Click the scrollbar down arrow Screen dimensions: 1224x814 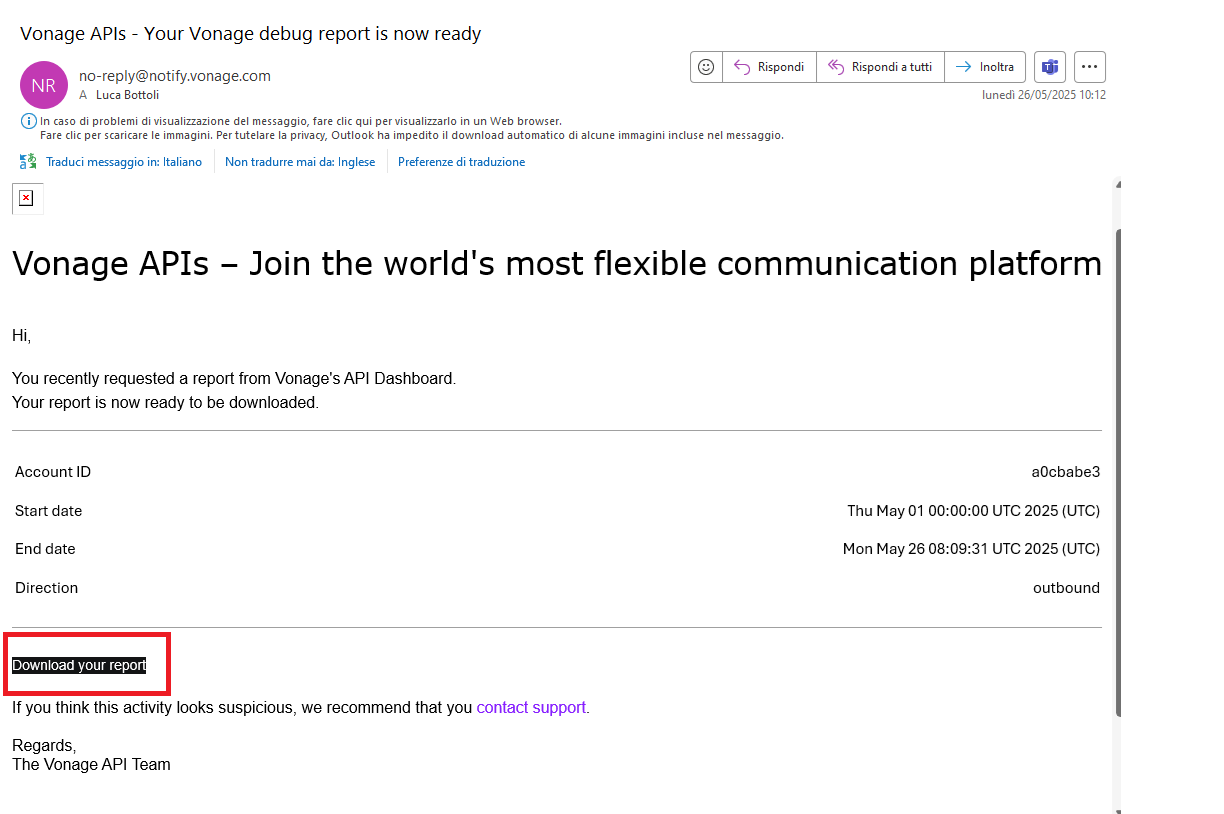[x=1118, y=809]
